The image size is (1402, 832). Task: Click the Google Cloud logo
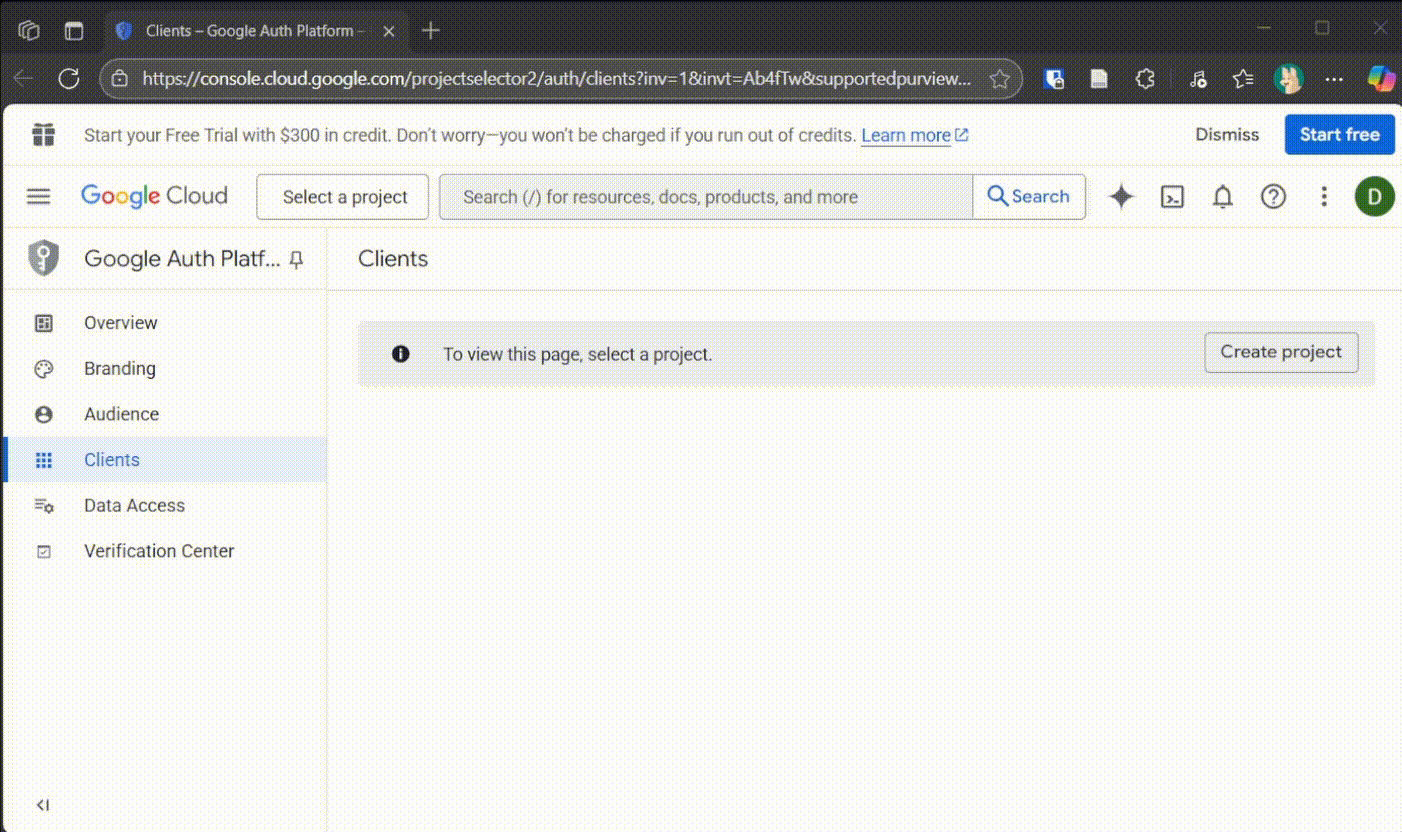click(154, 196)
